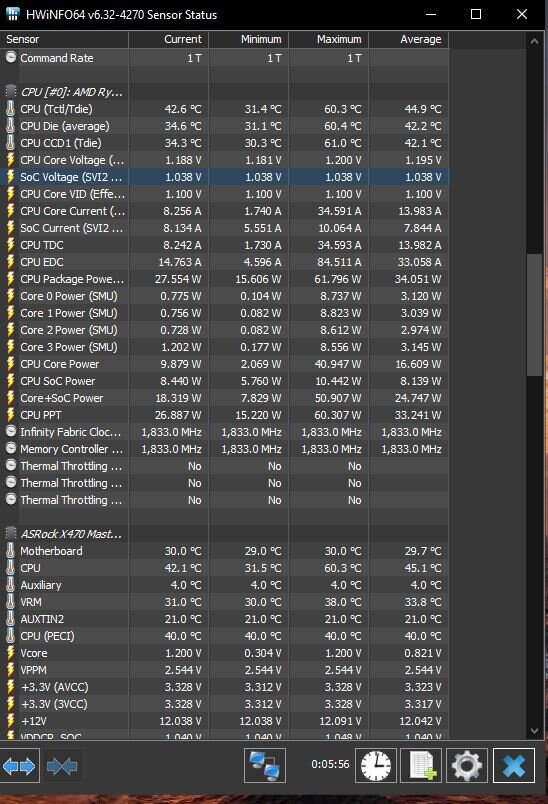Select the Auxiliary temperature row
The height and width of the screenshot is (804, 548).
pos(225,585)
